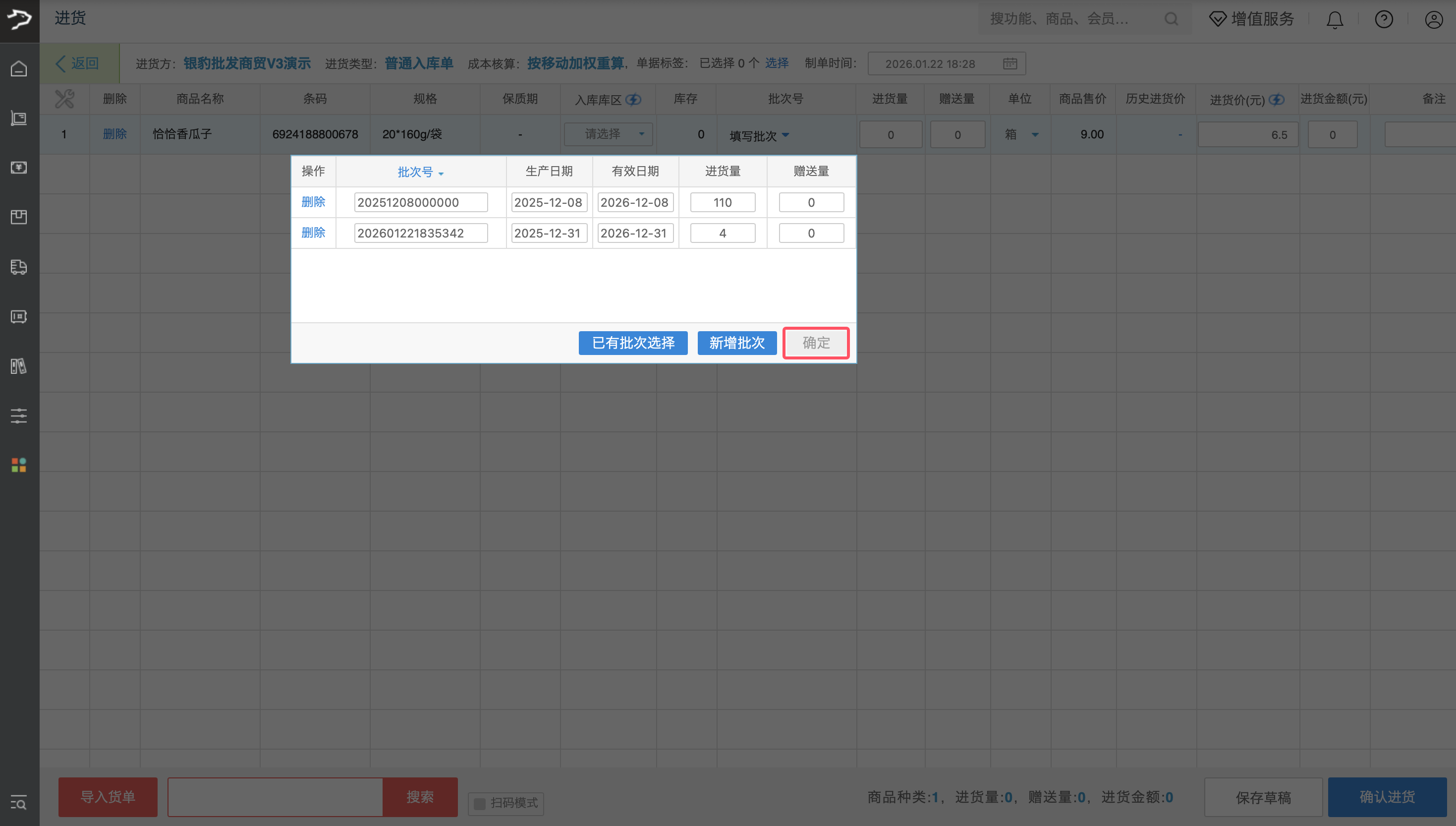Image resolution: width=1456 pixels, height=826 pixels.
Task: Click 删除 link for batch 20251208000000
Action: click(313, 202)
